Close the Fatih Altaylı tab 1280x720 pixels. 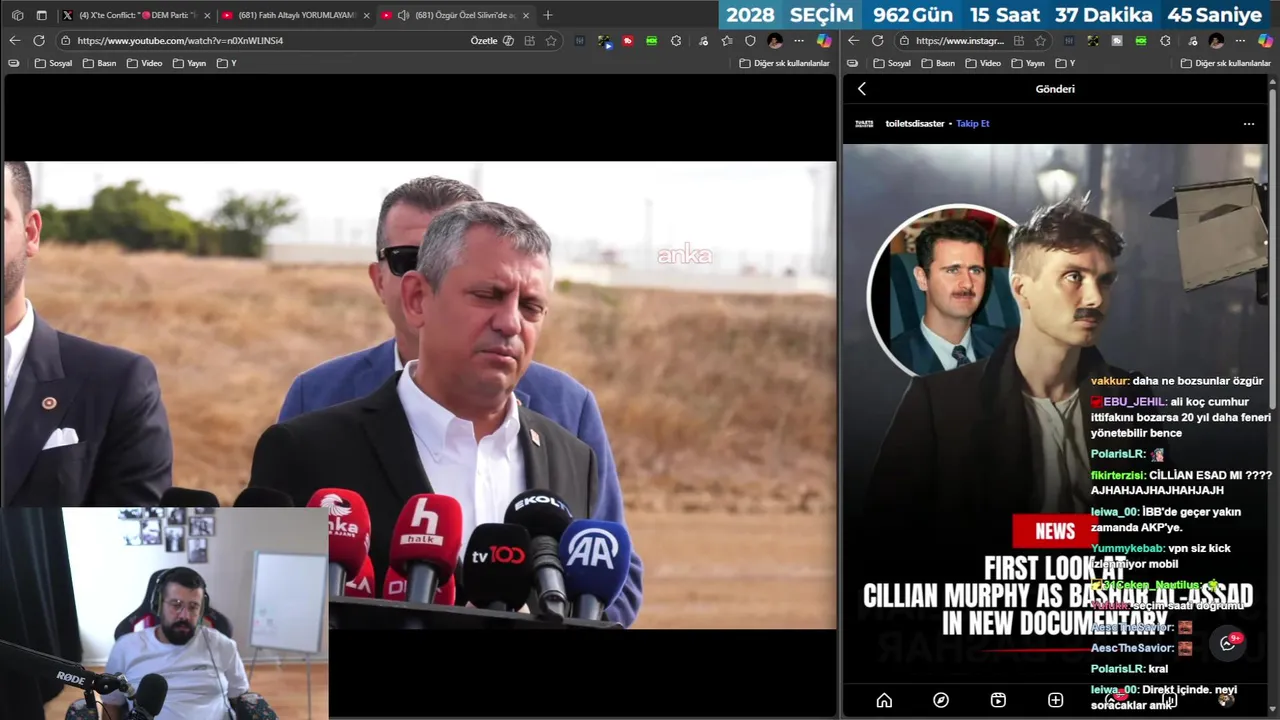click(366, 15)
